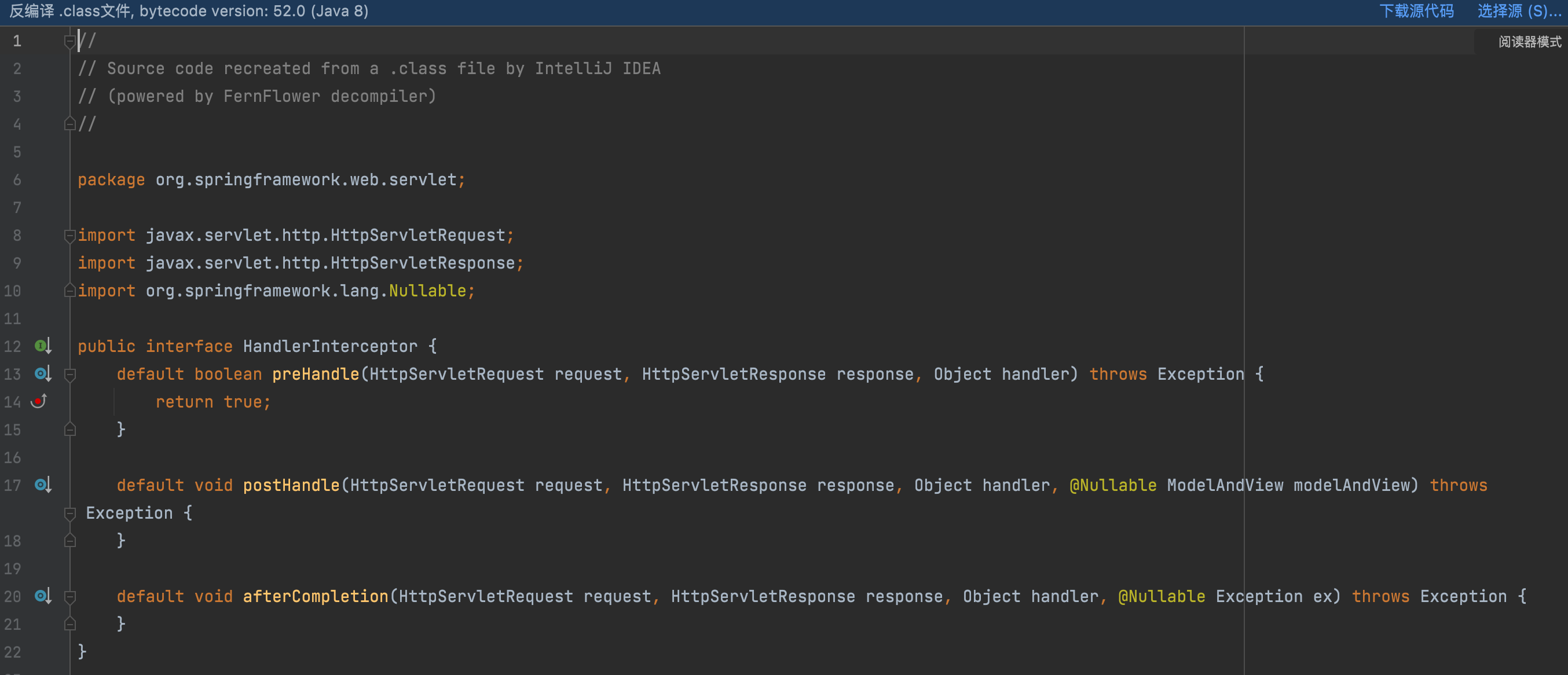Click the closing fold marker on line 18

point(69,541)
